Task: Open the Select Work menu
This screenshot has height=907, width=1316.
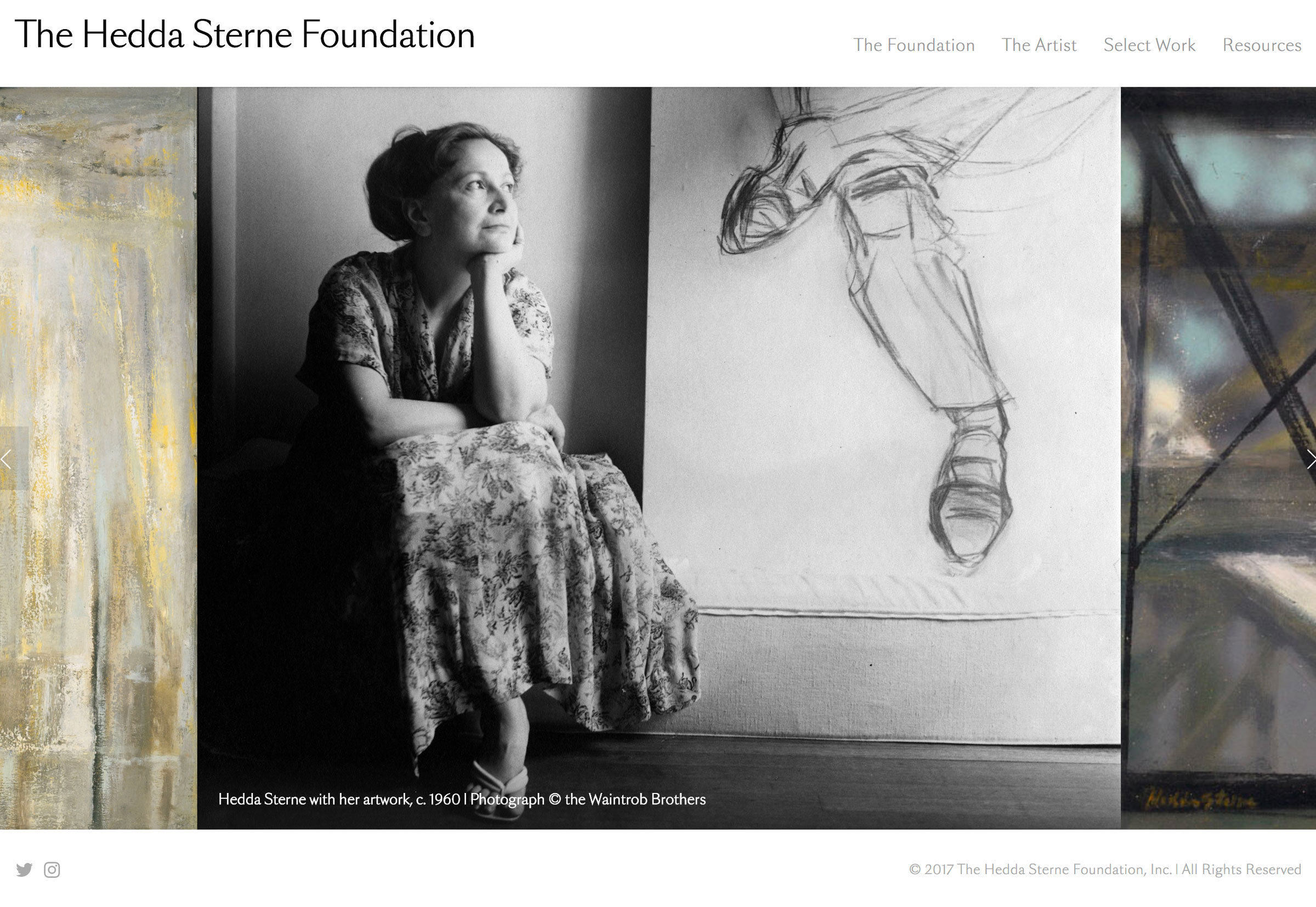Action: click(x=1149, y=45)
